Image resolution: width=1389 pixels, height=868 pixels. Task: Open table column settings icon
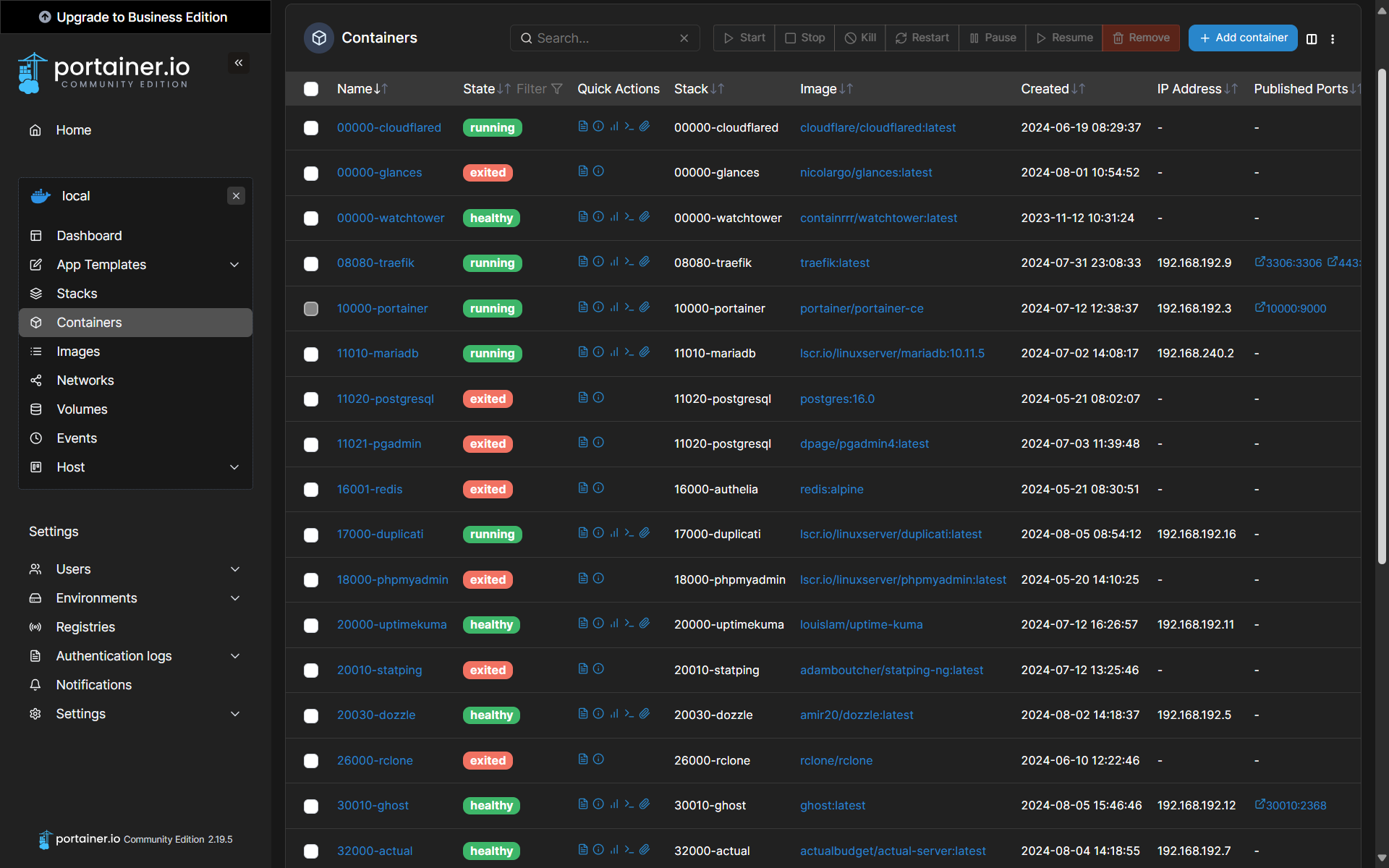pos(1312,39)
